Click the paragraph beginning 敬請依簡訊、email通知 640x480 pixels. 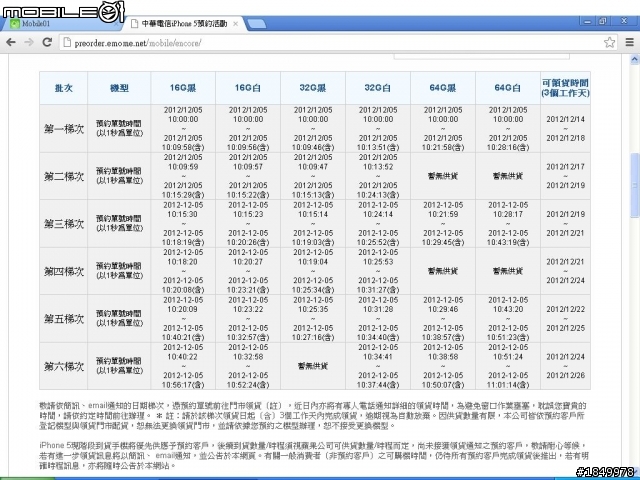(313, 416)
